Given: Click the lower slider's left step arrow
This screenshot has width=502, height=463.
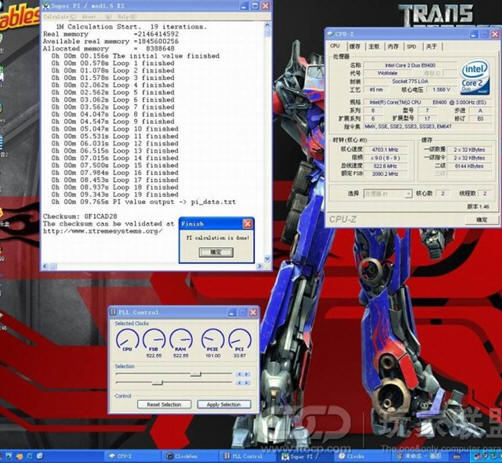Looking at the screenshot, I should [239, 383].
